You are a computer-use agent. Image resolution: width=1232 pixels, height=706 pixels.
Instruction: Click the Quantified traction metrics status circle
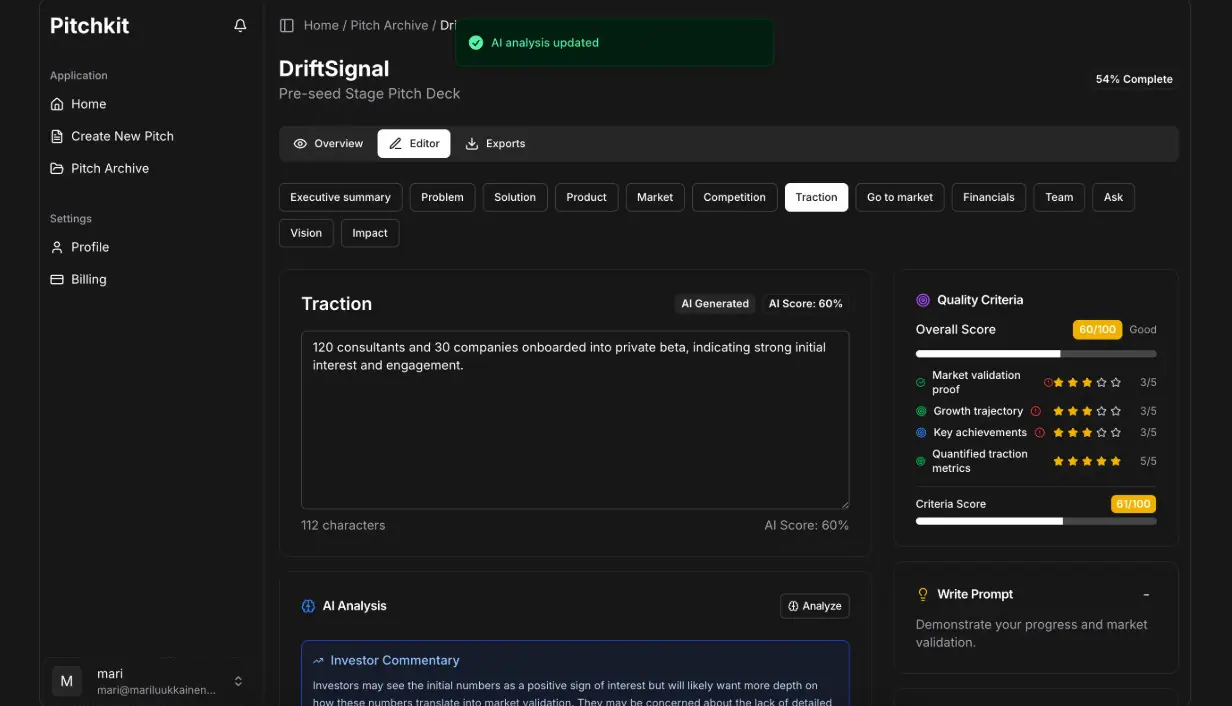pos(921,461)
